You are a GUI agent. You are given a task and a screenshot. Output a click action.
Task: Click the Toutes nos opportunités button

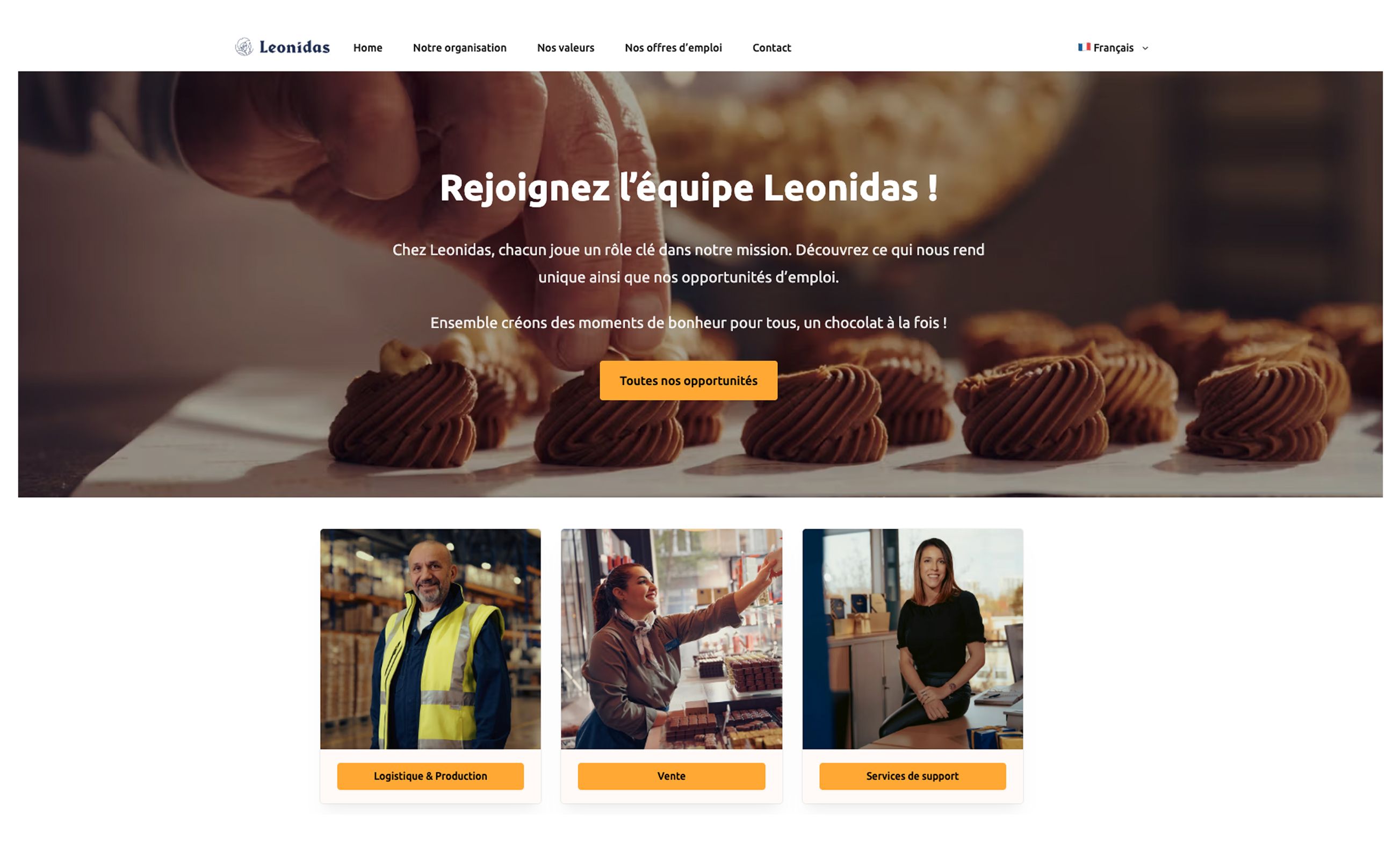click(688, 380)
